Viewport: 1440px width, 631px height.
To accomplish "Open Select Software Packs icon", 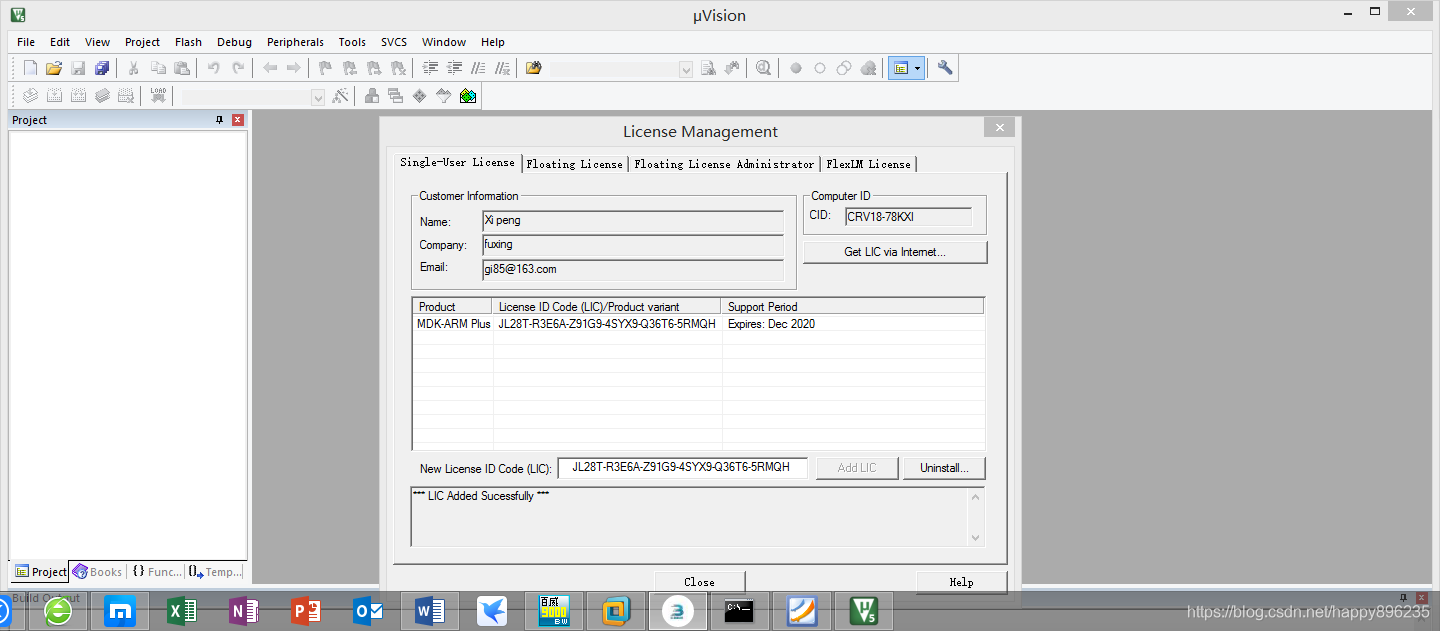I will [443, 96].
